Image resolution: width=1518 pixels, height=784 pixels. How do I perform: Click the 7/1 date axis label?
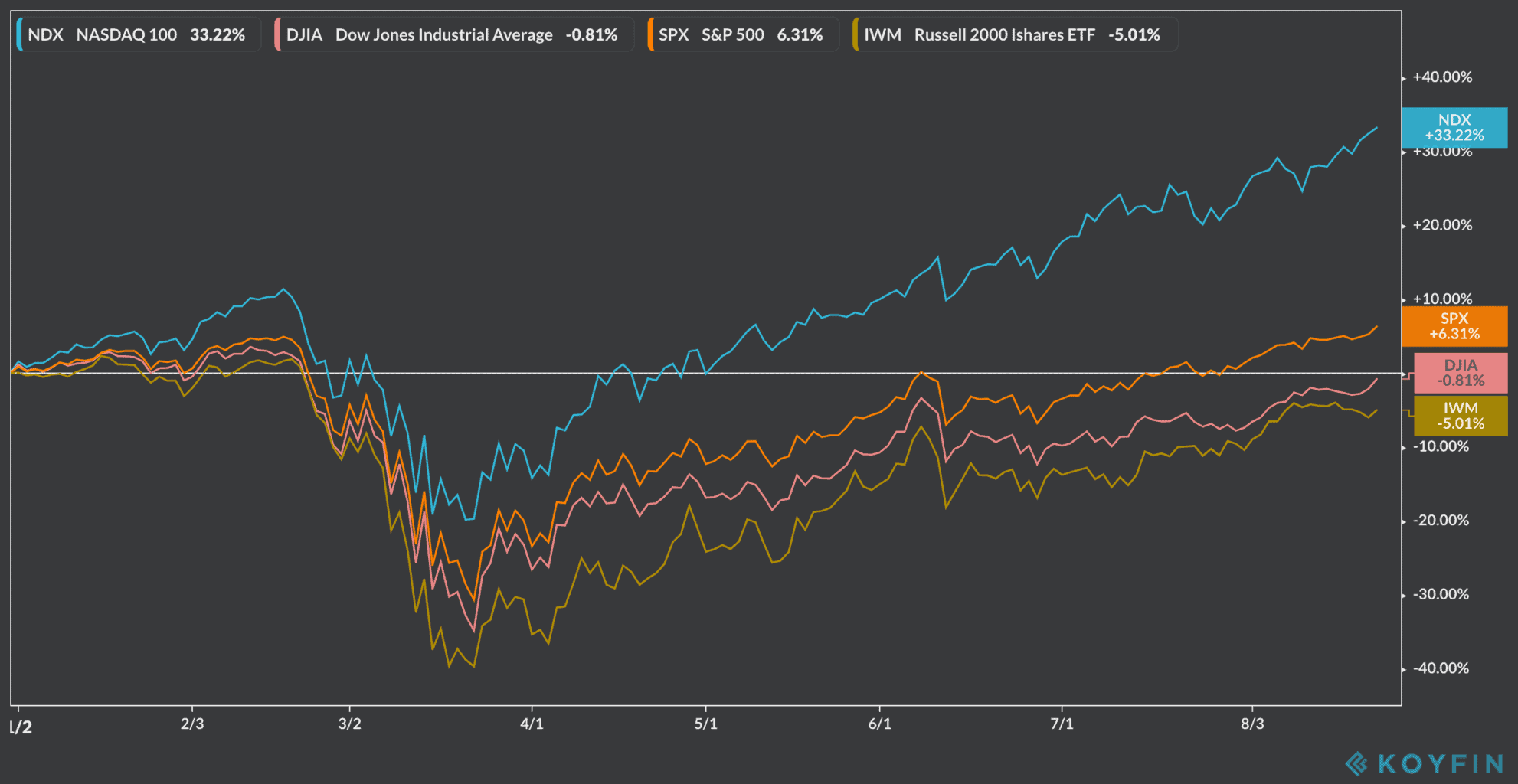[x=1062, y=724]
